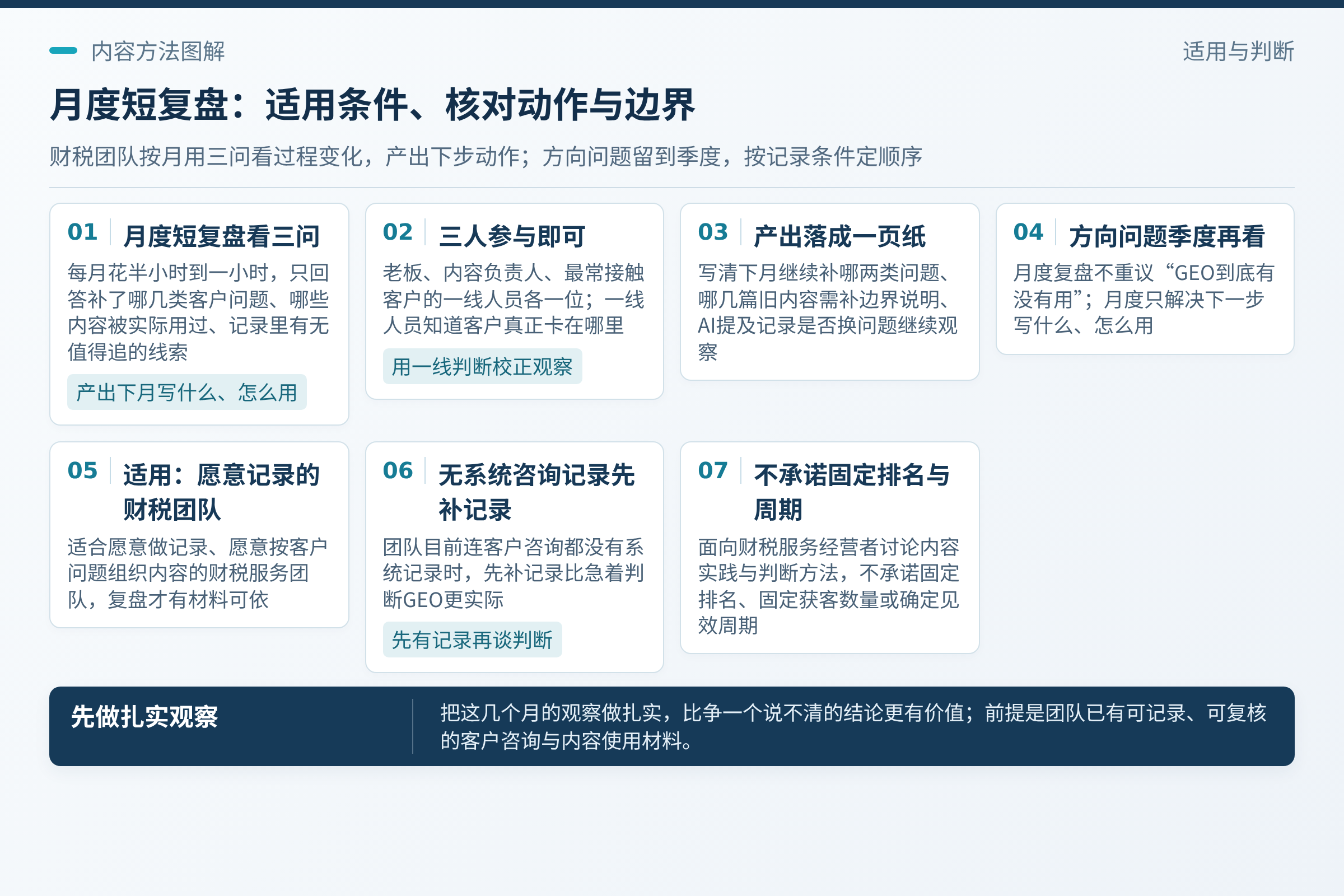
Task: Click the paragraph starting '月度复盘不重议'
Action: [1144, 299]
